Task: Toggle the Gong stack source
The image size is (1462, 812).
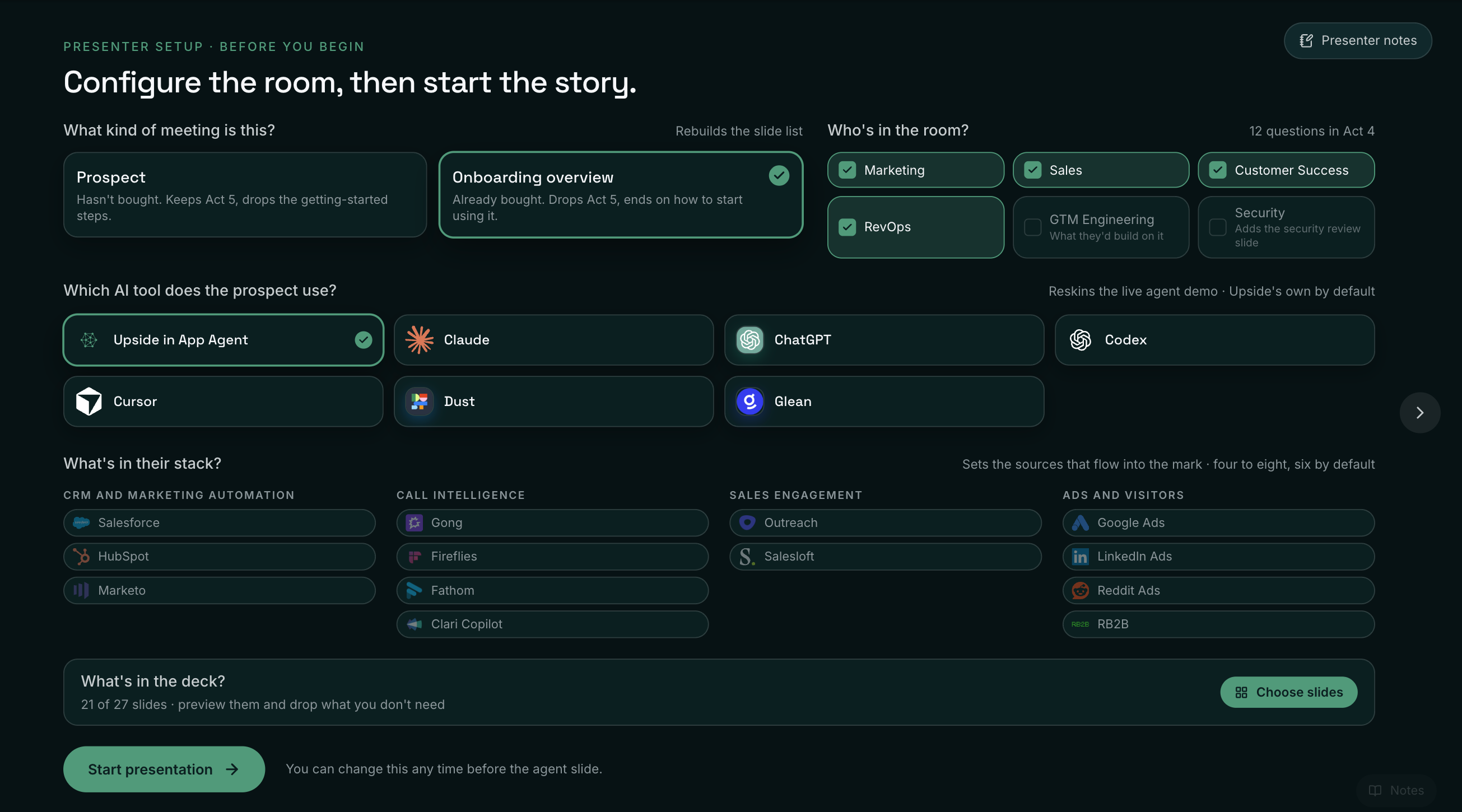Action: tap(552, 522)
